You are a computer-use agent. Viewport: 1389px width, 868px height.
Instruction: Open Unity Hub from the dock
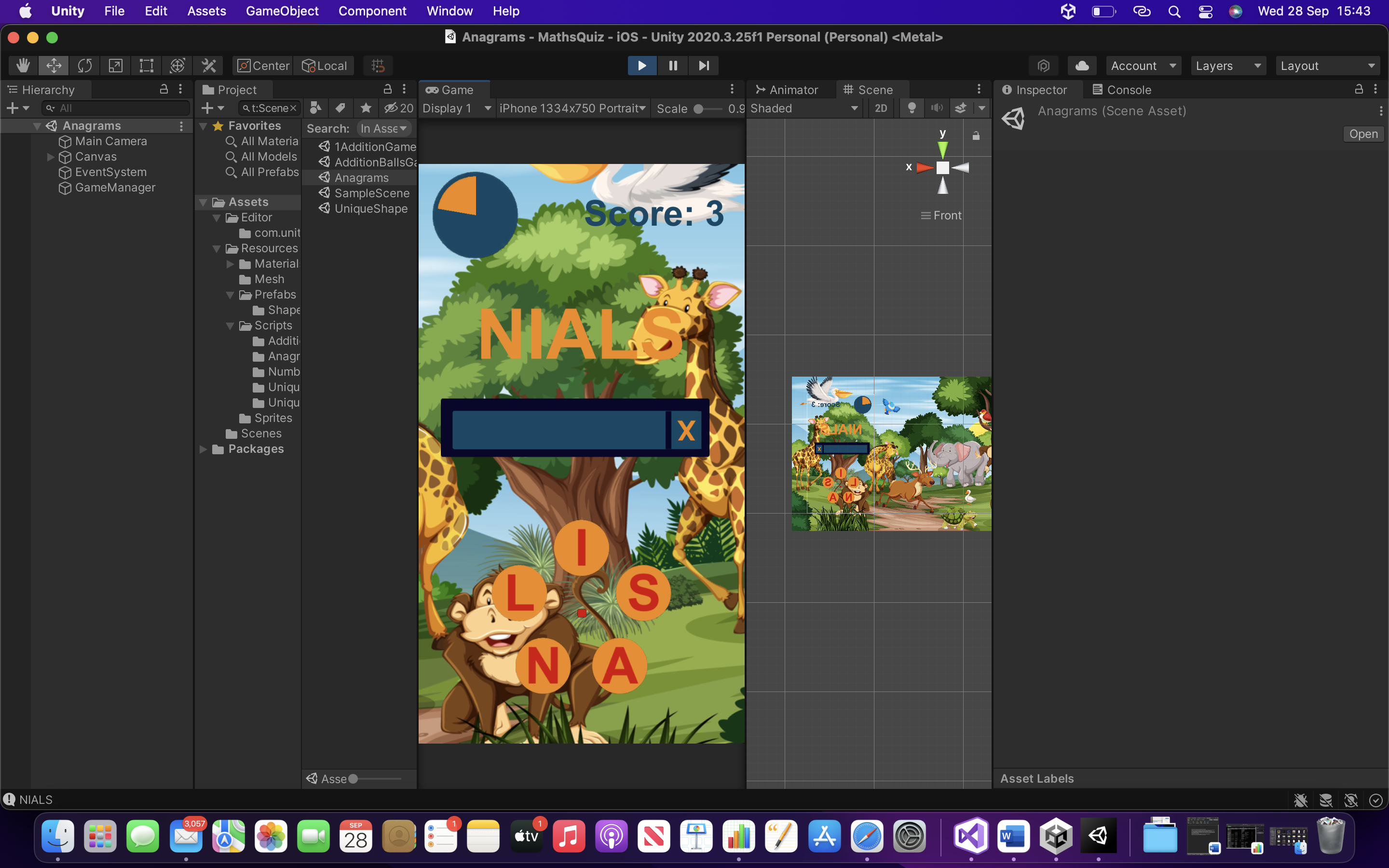[x=1056, y=836]
